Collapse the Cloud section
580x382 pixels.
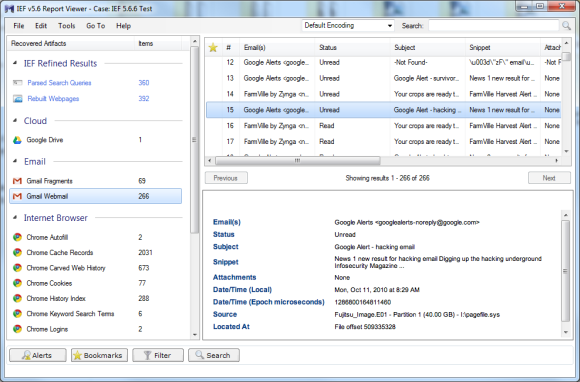point(15,121)
